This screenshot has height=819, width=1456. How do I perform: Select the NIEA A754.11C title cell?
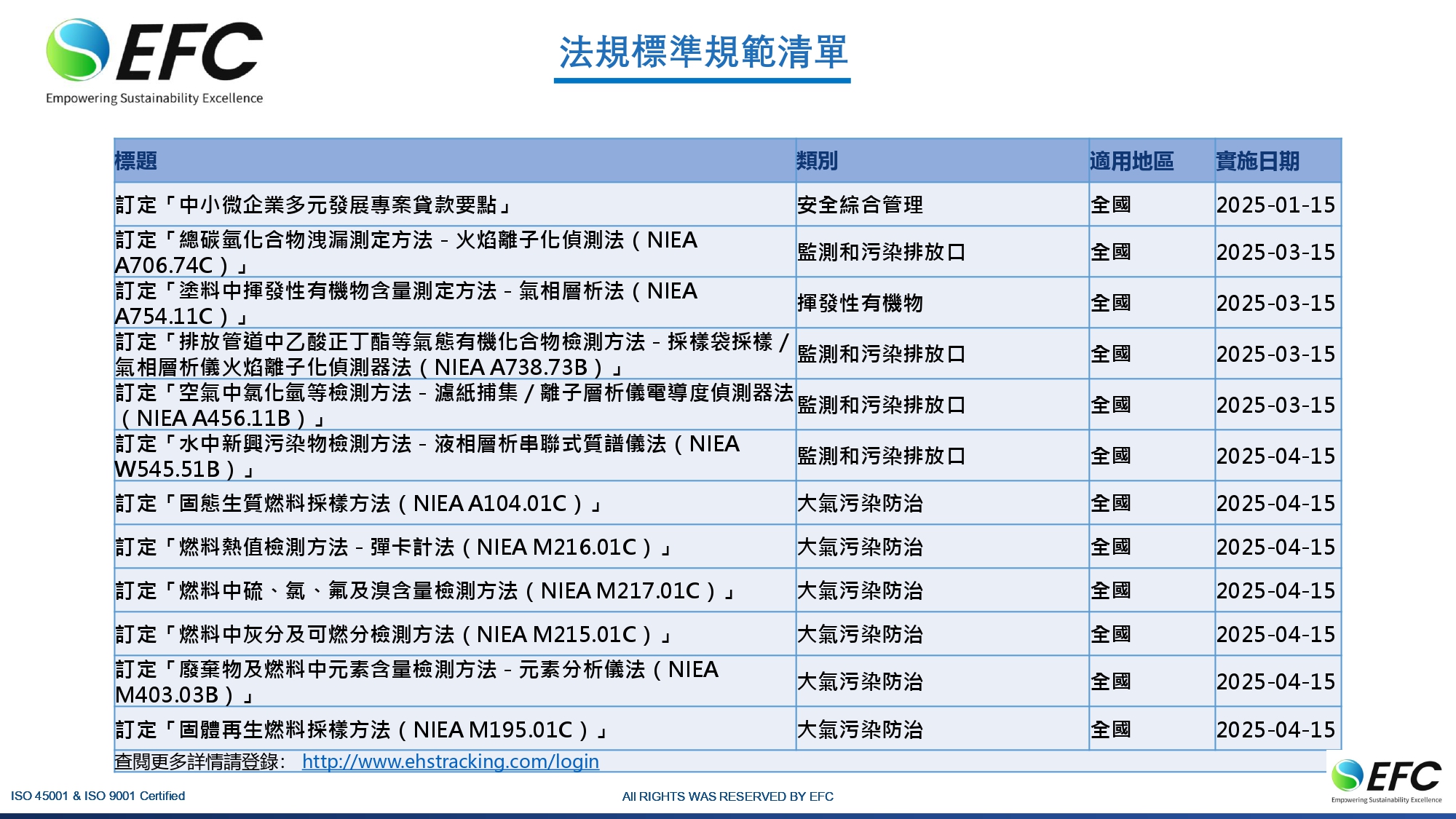tap(455, 303)
